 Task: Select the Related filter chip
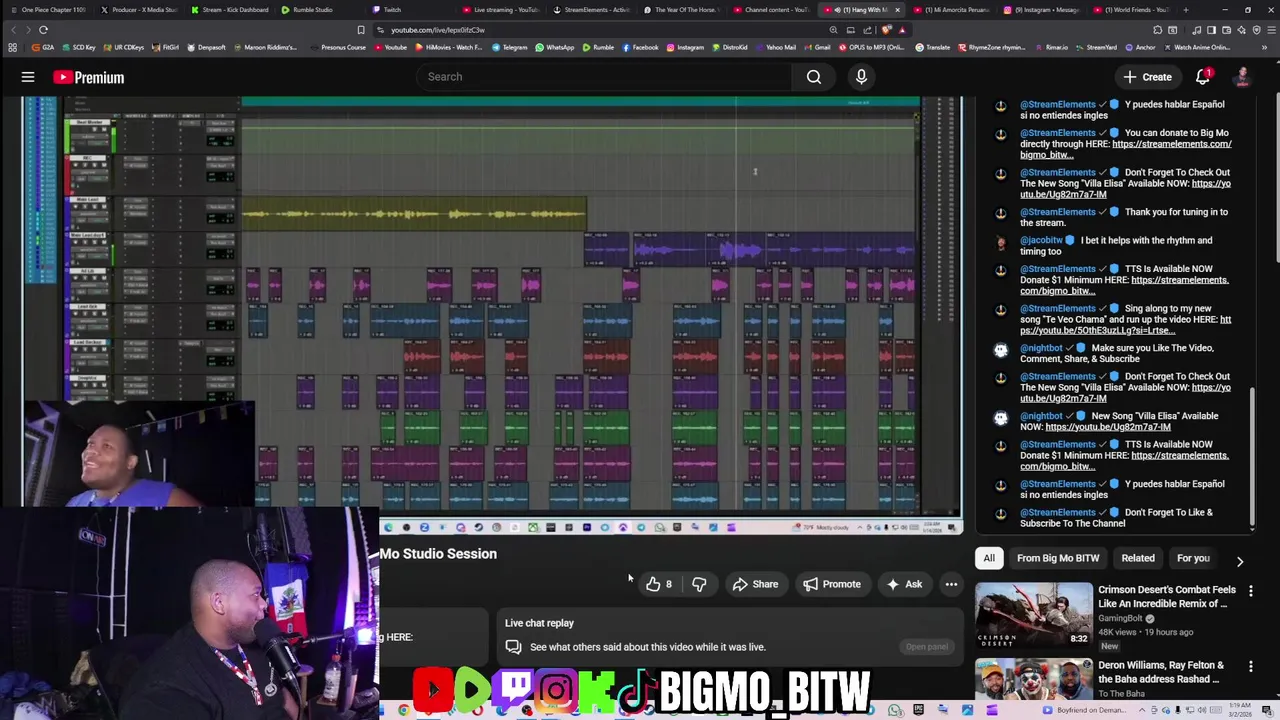tap(1138, 558)
